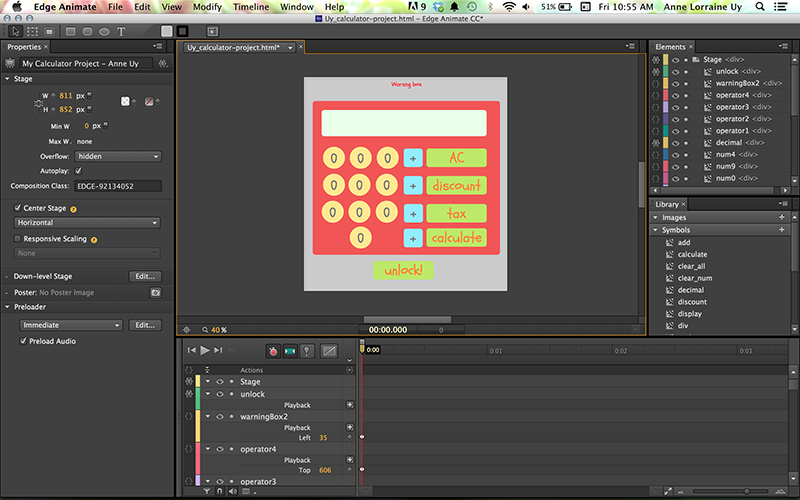
Task: Open the layout defaults toolbar icon
Action: 213,32
